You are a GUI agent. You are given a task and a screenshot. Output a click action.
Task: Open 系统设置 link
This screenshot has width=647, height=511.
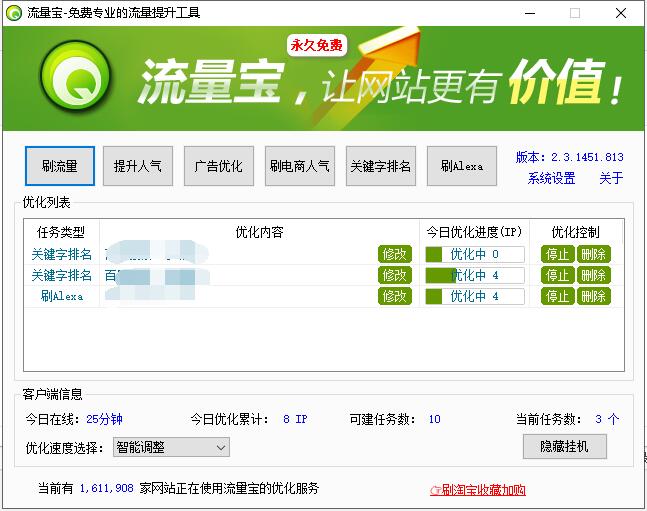551,178
